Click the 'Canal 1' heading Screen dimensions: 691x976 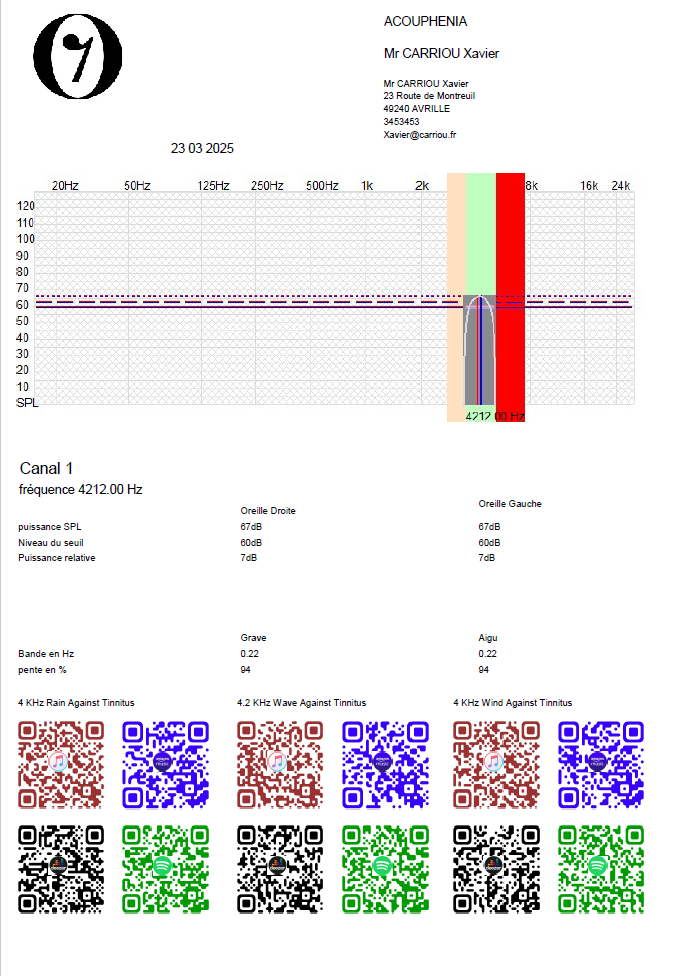point(46,468)
